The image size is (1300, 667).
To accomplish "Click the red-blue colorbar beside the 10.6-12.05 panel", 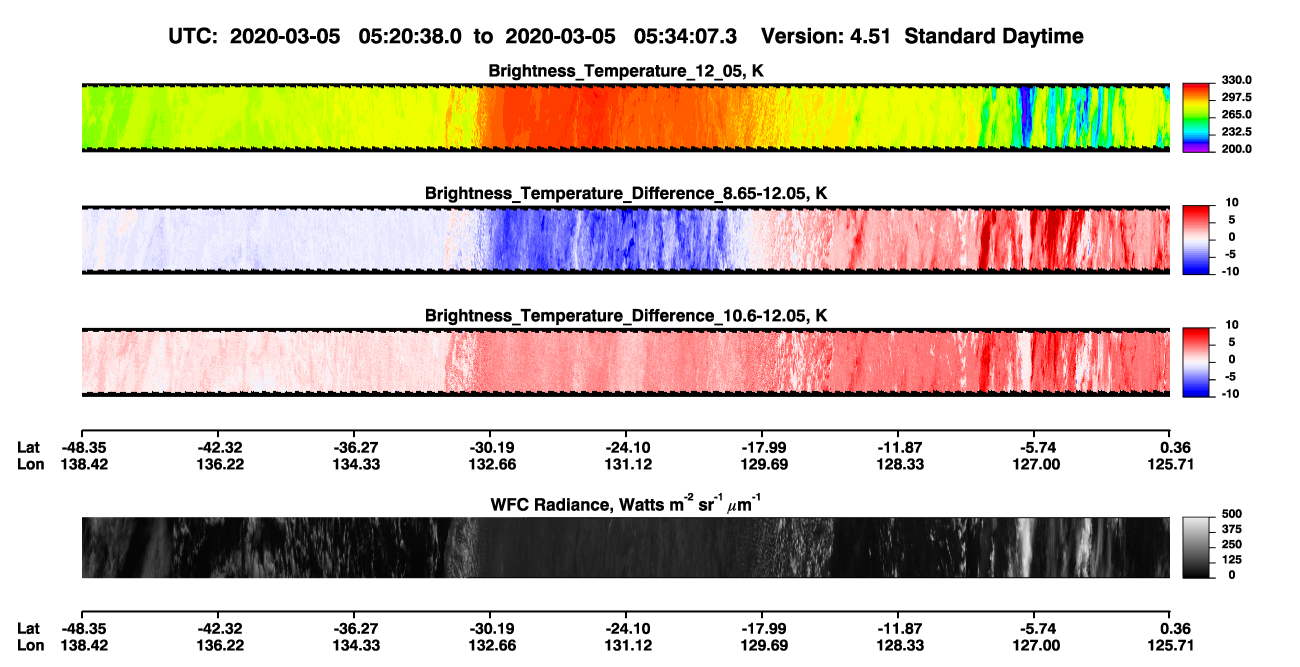I will pyautogui.click(x=1196, y=361).
